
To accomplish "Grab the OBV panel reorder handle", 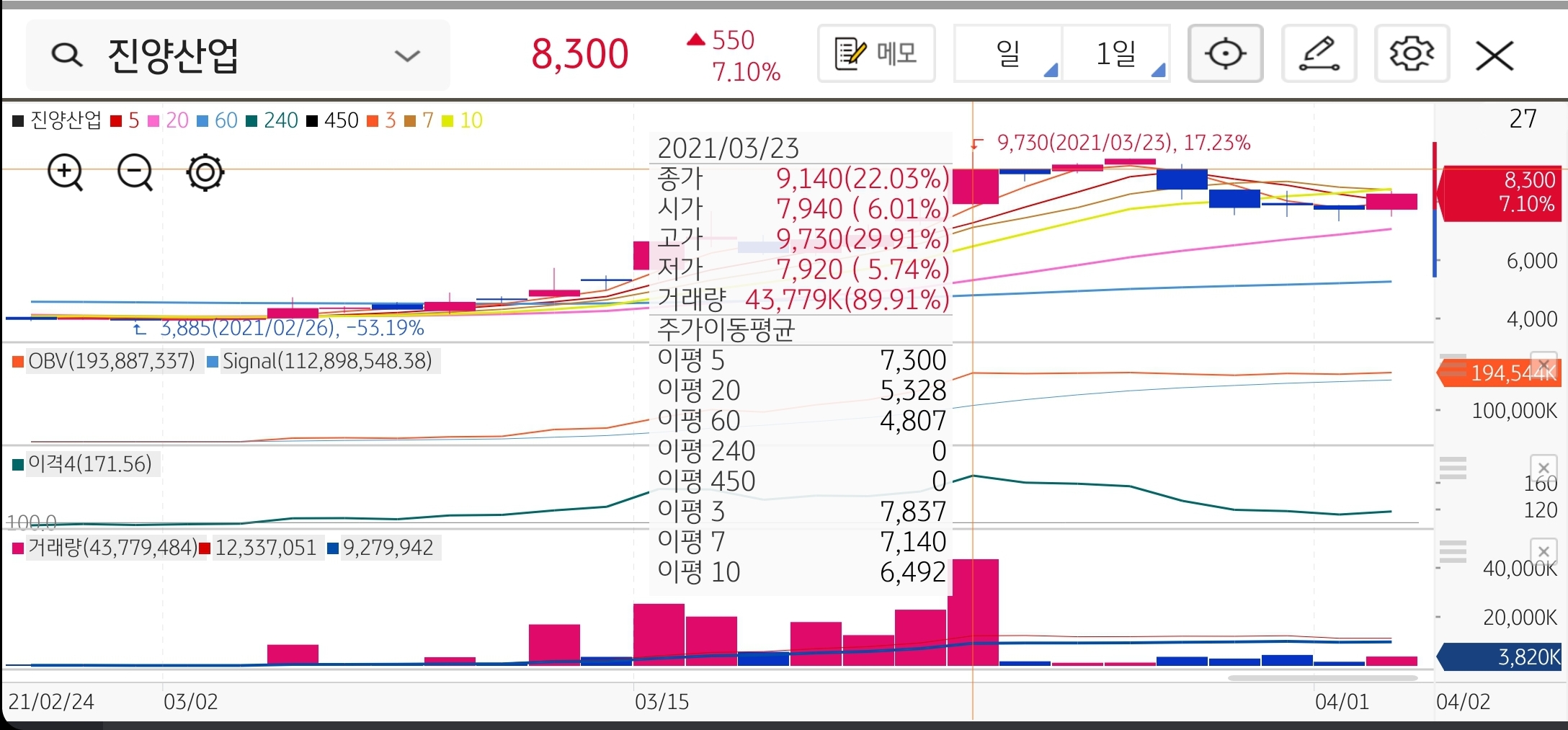I will tap(1453, 365).
